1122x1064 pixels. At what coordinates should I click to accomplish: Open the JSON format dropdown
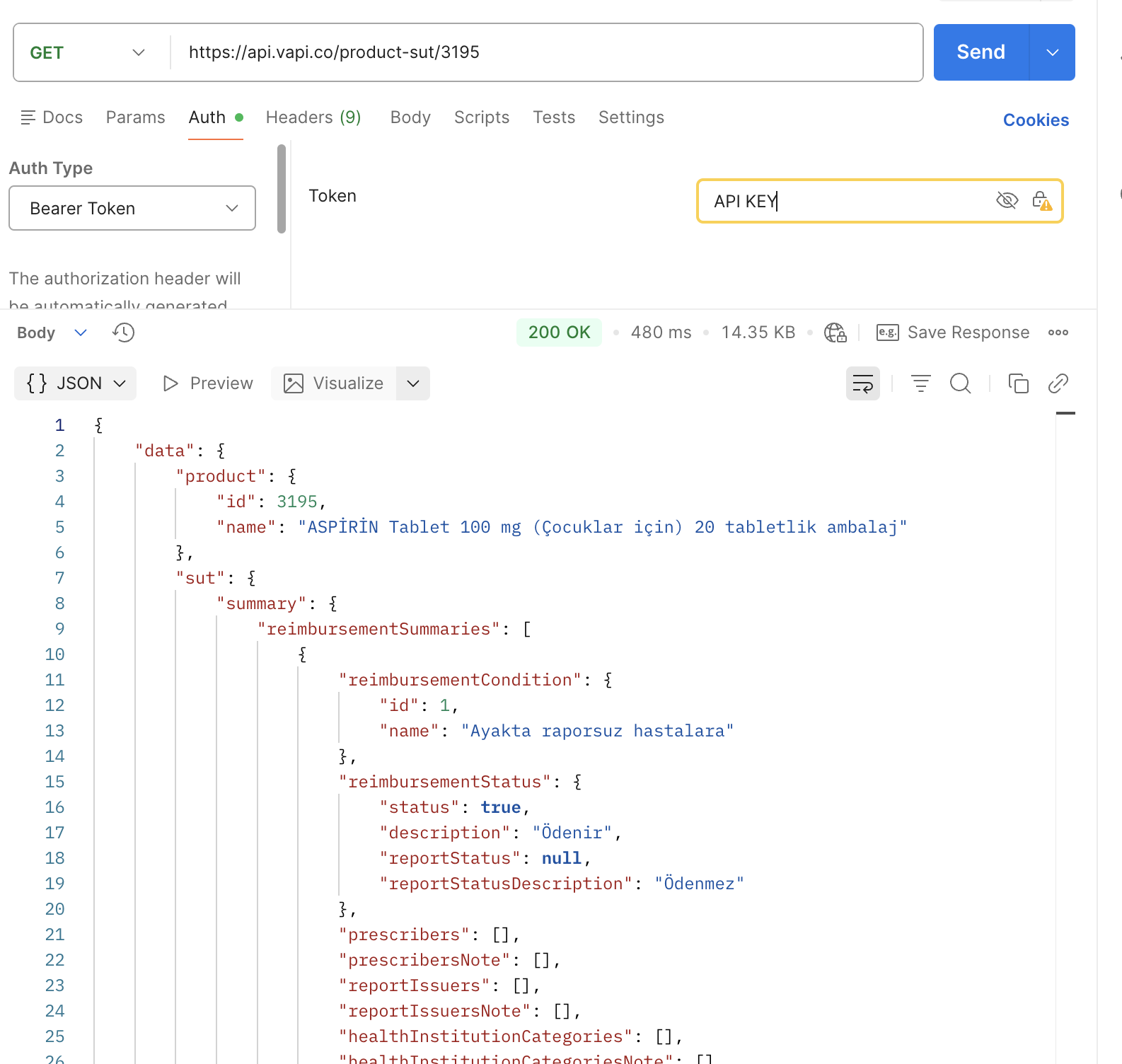76,383
